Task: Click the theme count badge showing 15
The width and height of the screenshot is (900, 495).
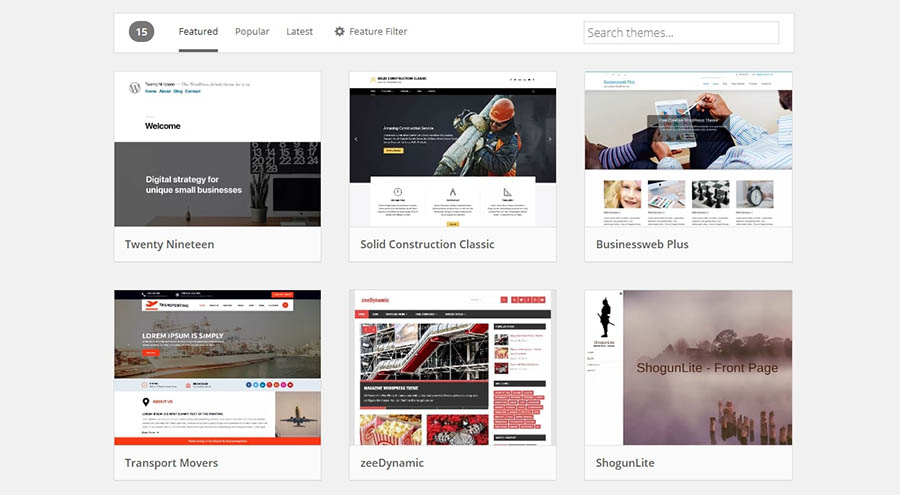Action: [x=142, y=32]
